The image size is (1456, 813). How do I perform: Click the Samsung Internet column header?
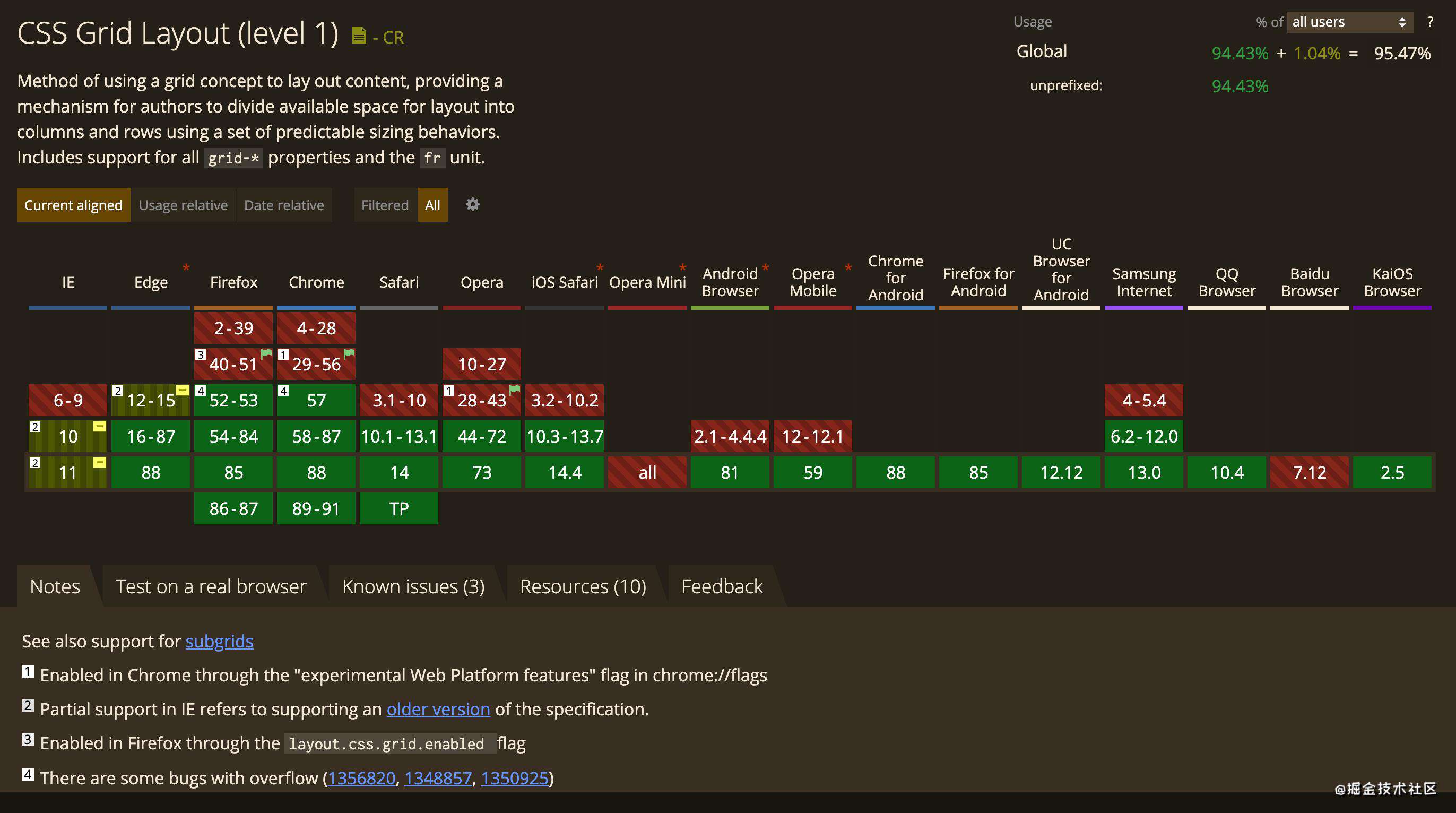pos(1144,282)
